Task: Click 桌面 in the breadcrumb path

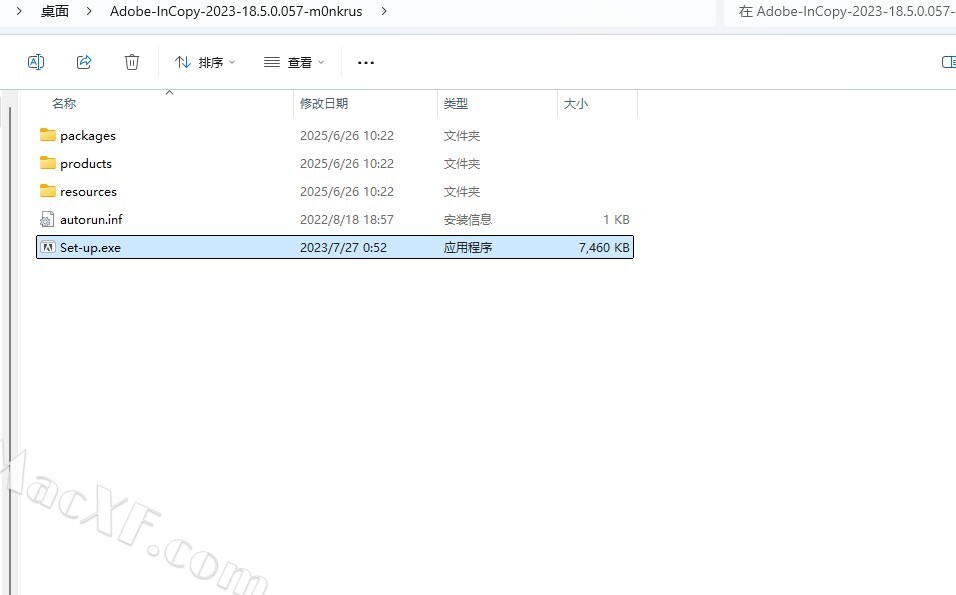Action: [x=54, y=11]
